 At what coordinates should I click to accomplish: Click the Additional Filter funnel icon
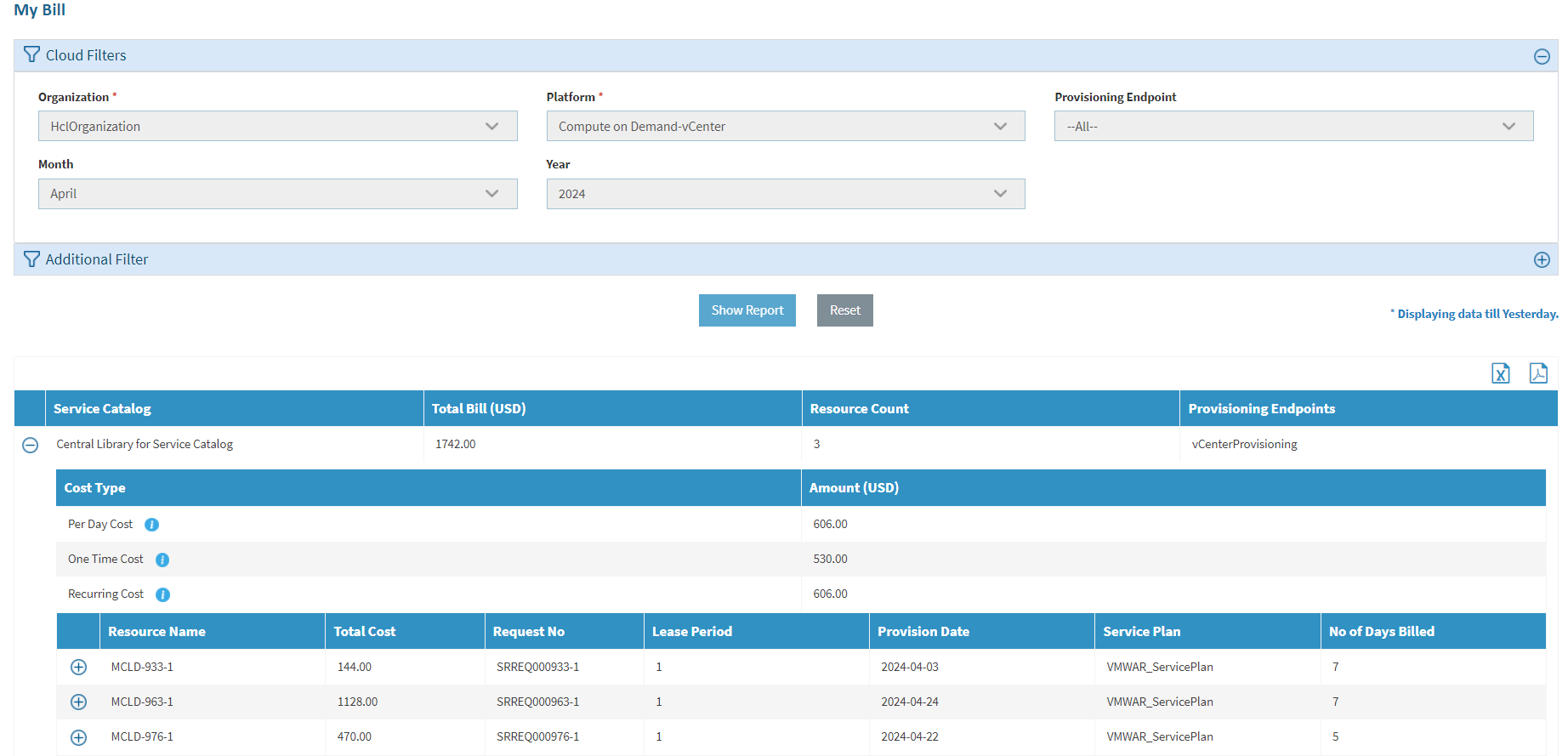pyautogui.click(x=31, y=259)
